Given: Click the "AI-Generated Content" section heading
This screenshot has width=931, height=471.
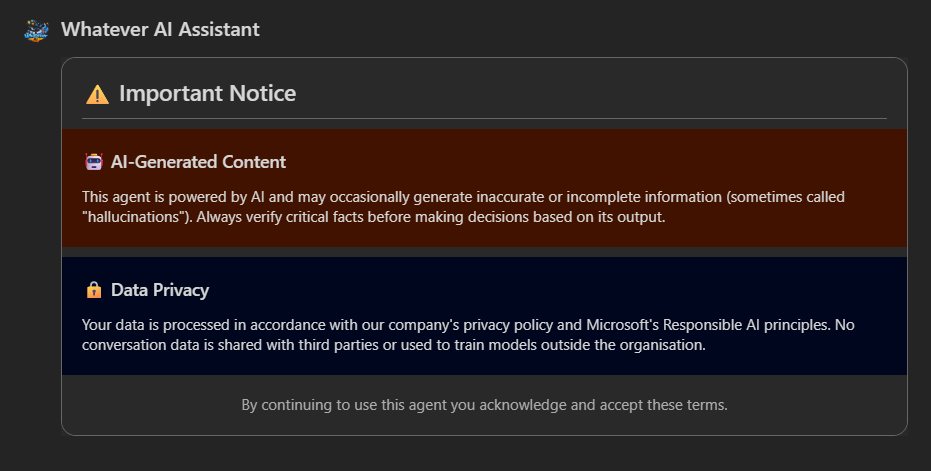Looking at the screenshot, I should (x=198, y=162).
